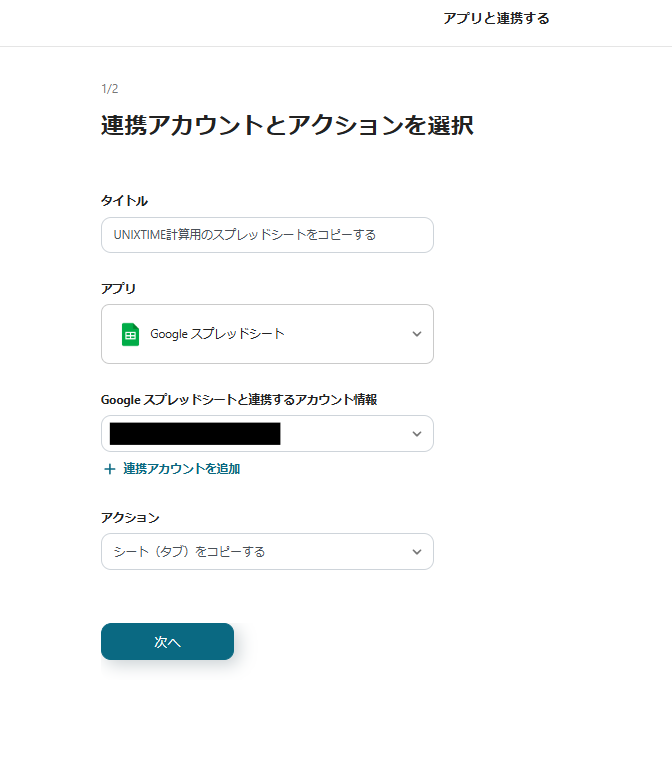Click the シート（タブ）をコピーする action value
The width and height of the screenshot is (672, 781).
pyautogui.click(x=189, y=552)
